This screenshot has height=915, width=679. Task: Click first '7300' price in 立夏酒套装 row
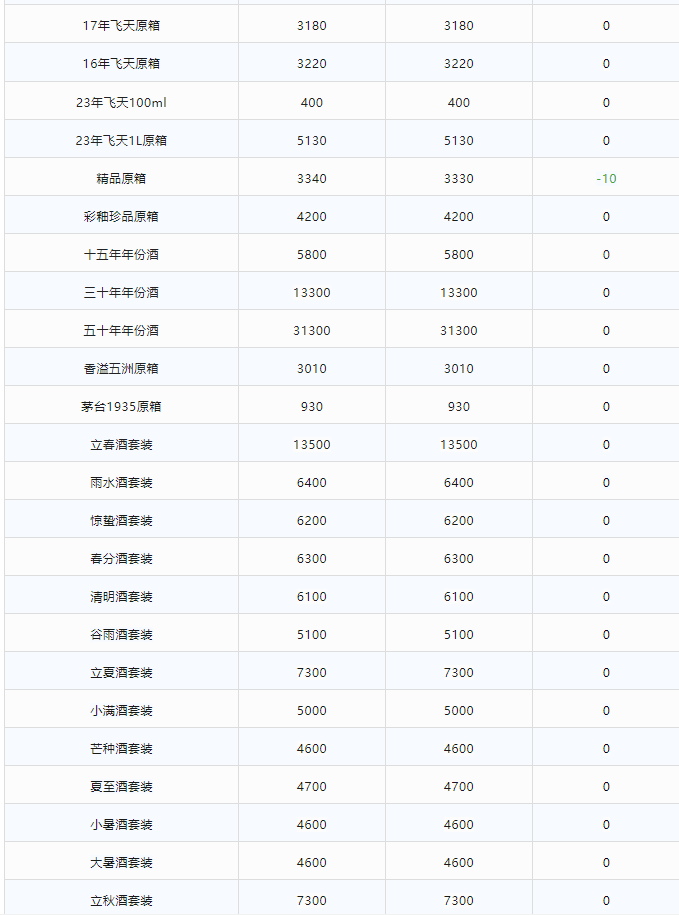point(312,673)
